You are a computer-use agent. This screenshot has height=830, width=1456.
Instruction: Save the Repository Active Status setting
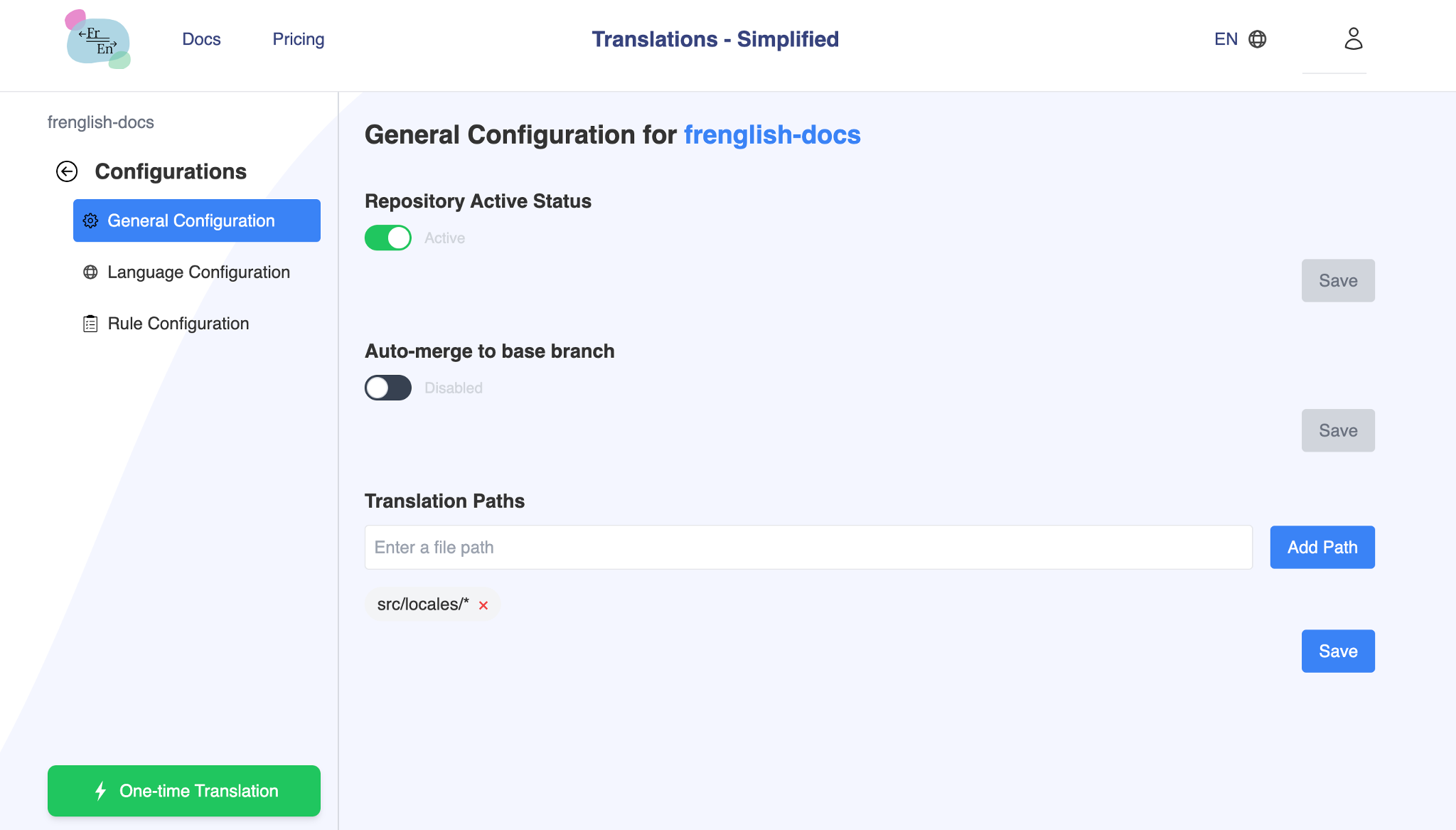click(1338, 280)
